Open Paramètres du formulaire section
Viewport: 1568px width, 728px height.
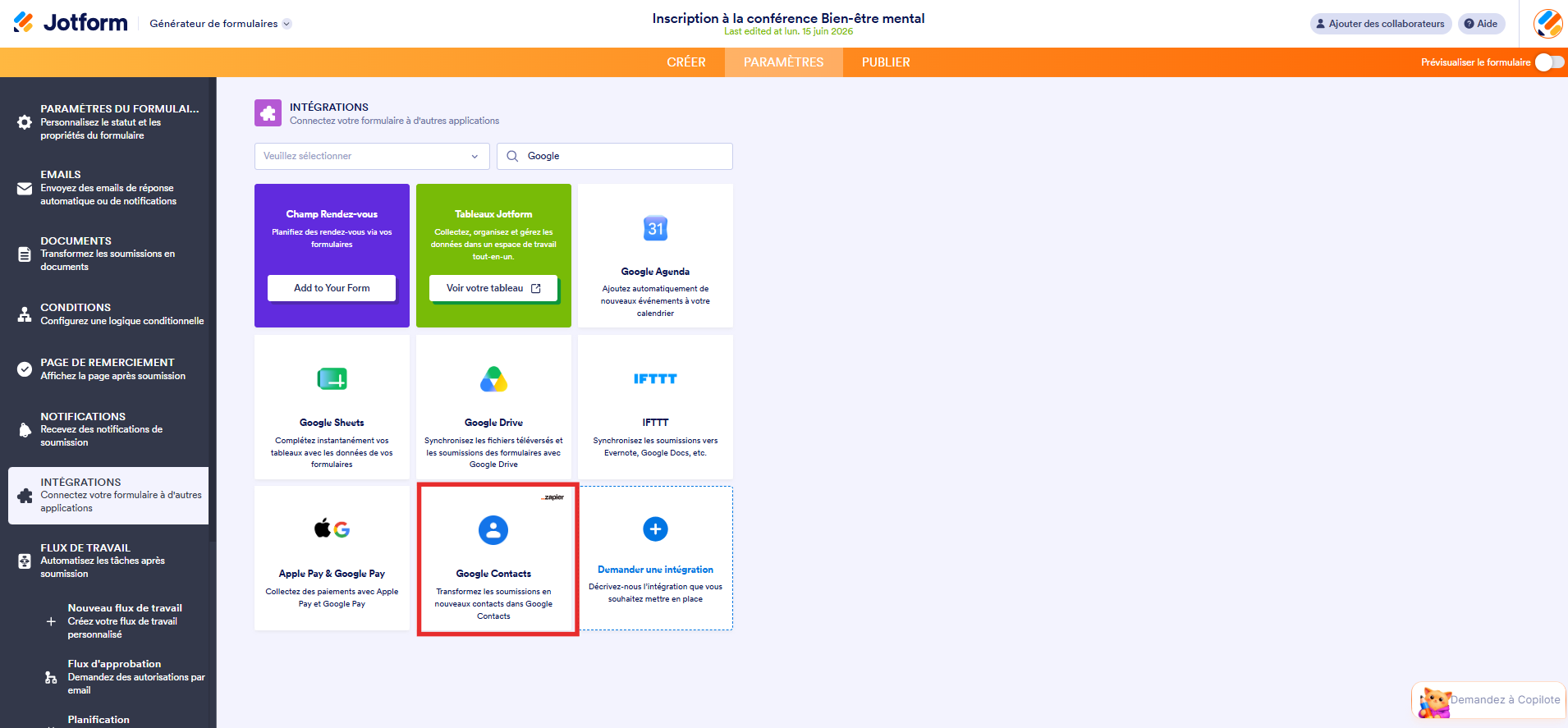click(x=108, y=122)
